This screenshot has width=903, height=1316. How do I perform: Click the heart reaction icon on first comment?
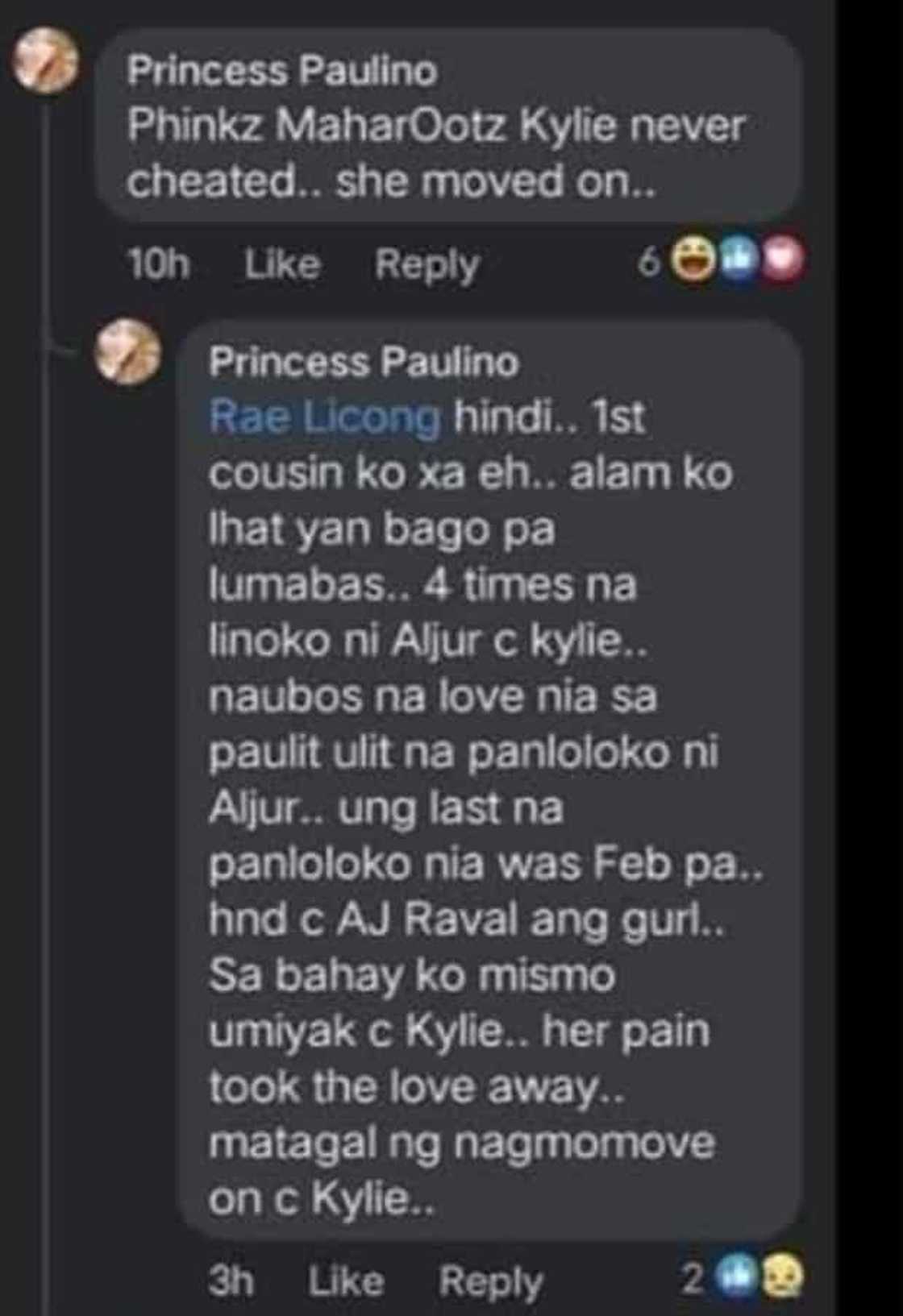781,260
